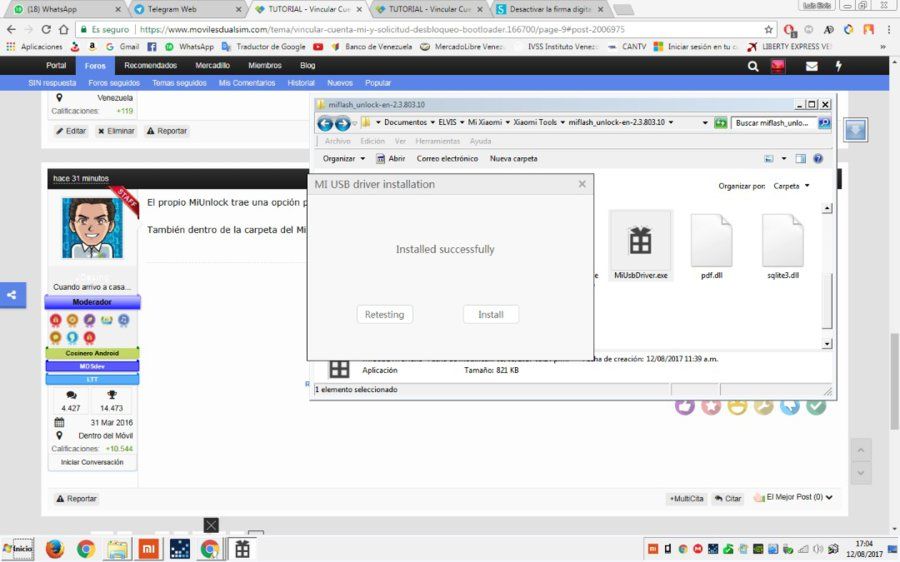Screen dimensions: 900x562
Task: Close the MI USB driver installation dialog
Action: [x=582, y=184]
